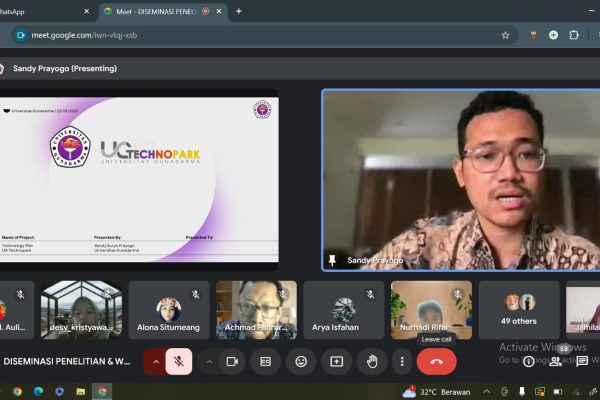Click the DISEMINASI PENELITIAN meeting title
600x400 pixels.
pyautogui.click(x=67, y=361)
